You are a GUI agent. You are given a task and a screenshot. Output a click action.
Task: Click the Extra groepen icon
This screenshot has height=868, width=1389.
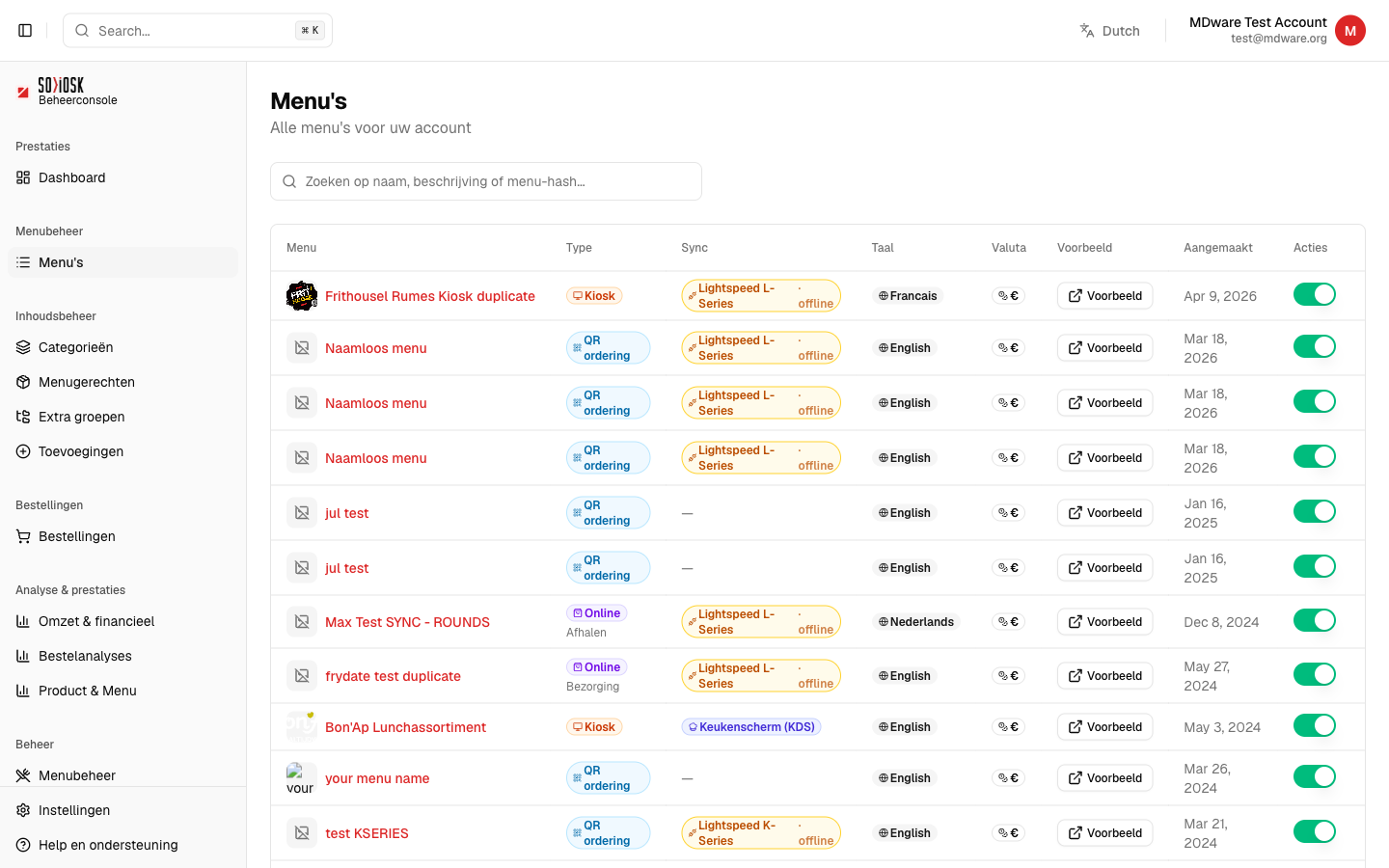(23, 417)
